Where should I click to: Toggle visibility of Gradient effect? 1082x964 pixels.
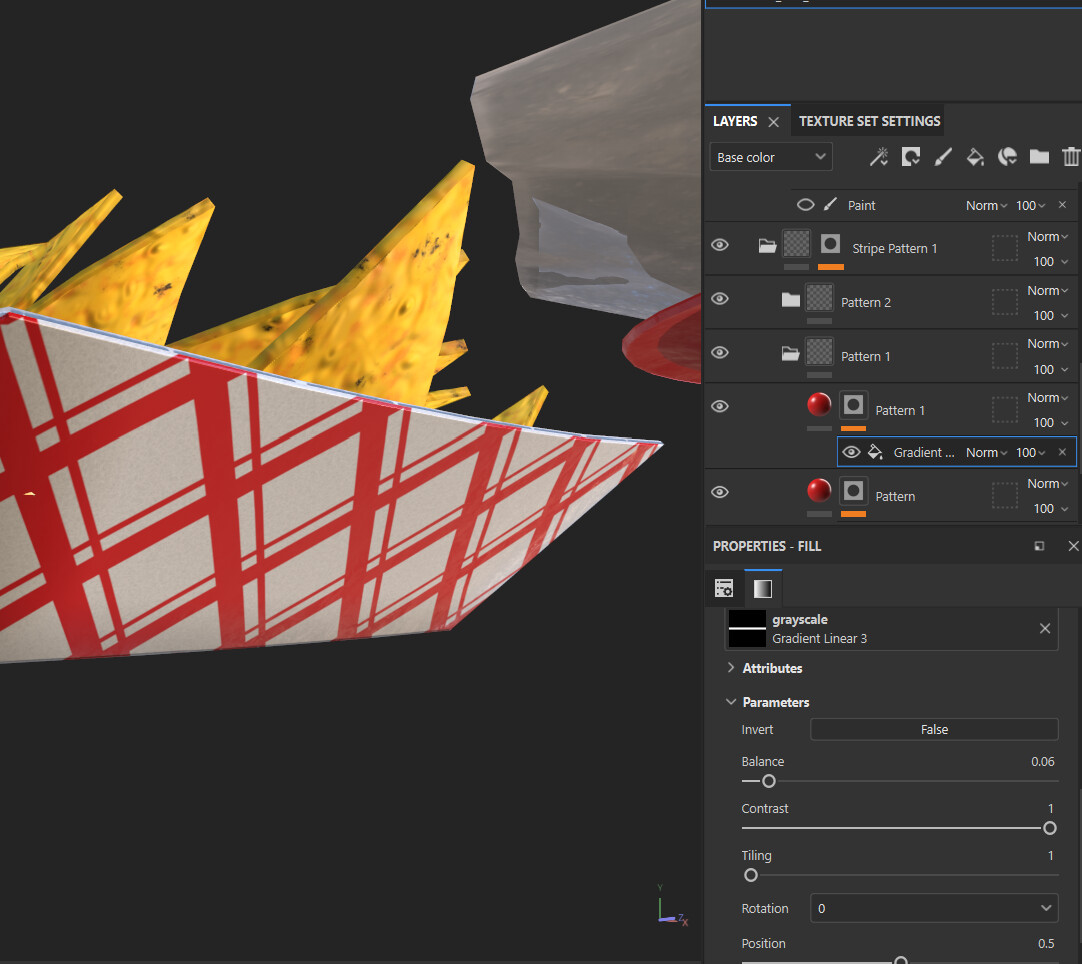click(851, 452)
